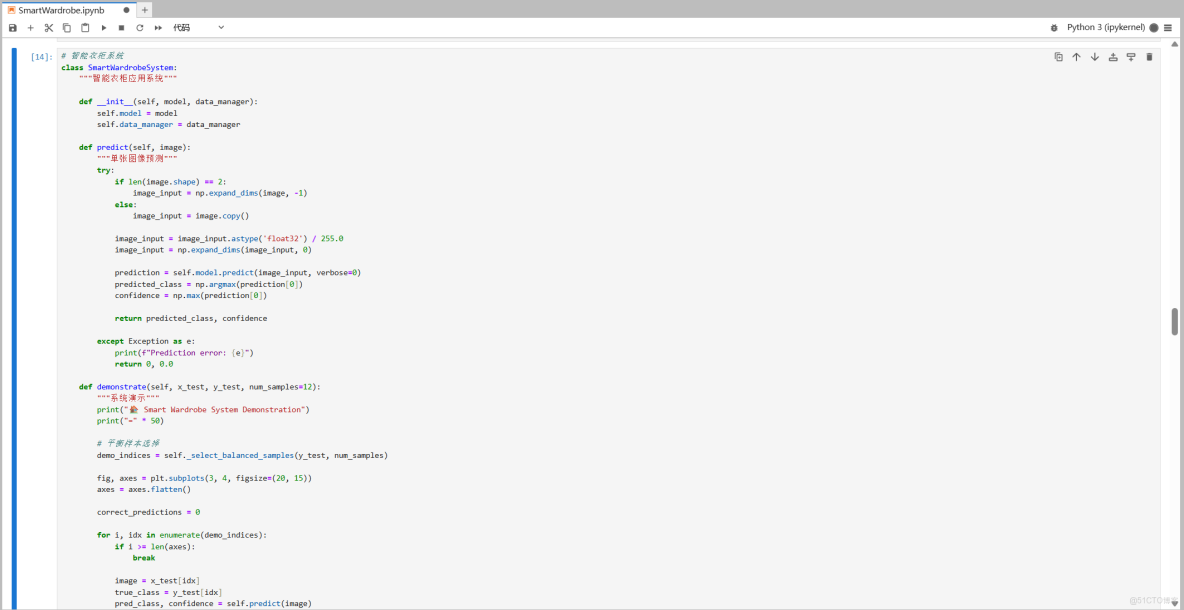Viewport: 1184px width, 610px height.
Task: Cut the selected cell with scissors icon
Action: (48, 27)
